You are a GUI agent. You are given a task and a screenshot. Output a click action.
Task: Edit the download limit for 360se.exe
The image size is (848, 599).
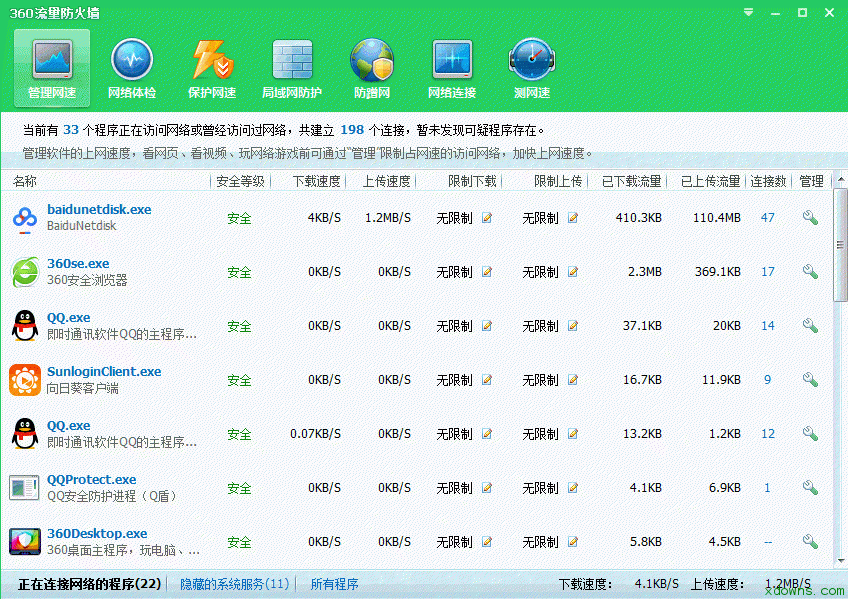(x=487, y=272)
